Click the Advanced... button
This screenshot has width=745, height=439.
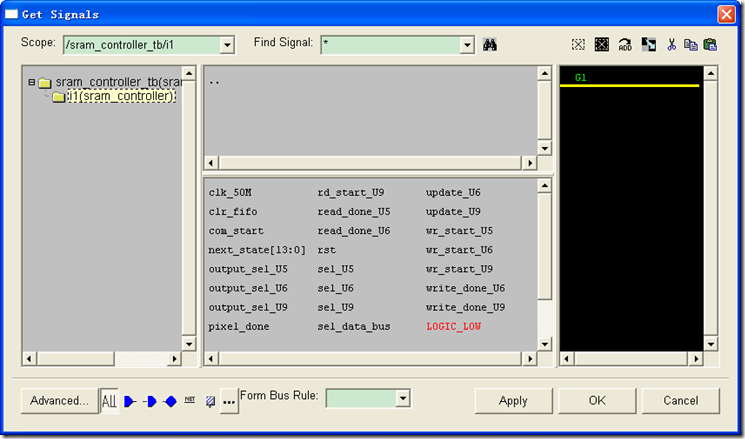(59, 401)
